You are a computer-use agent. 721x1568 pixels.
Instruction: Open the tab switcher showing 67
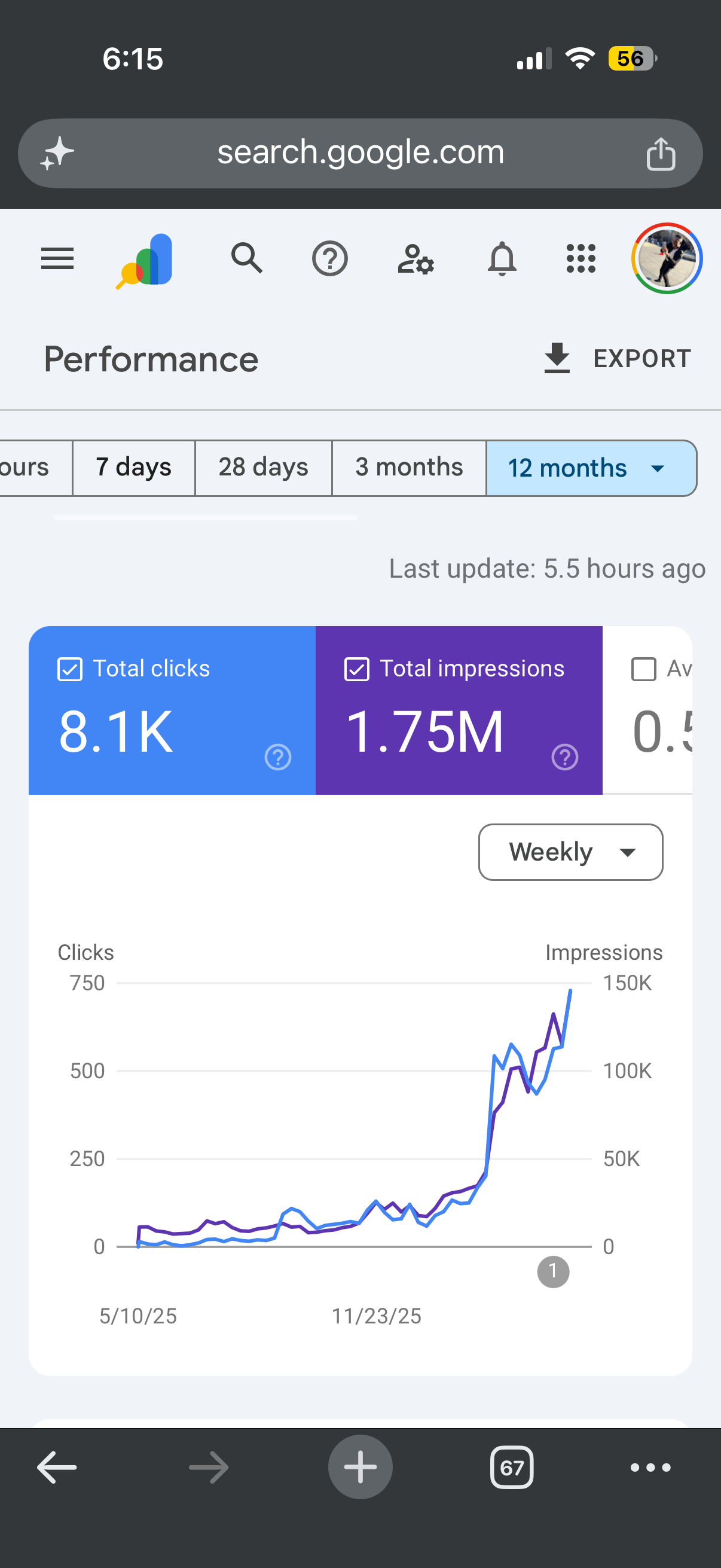coord(512,1468)
